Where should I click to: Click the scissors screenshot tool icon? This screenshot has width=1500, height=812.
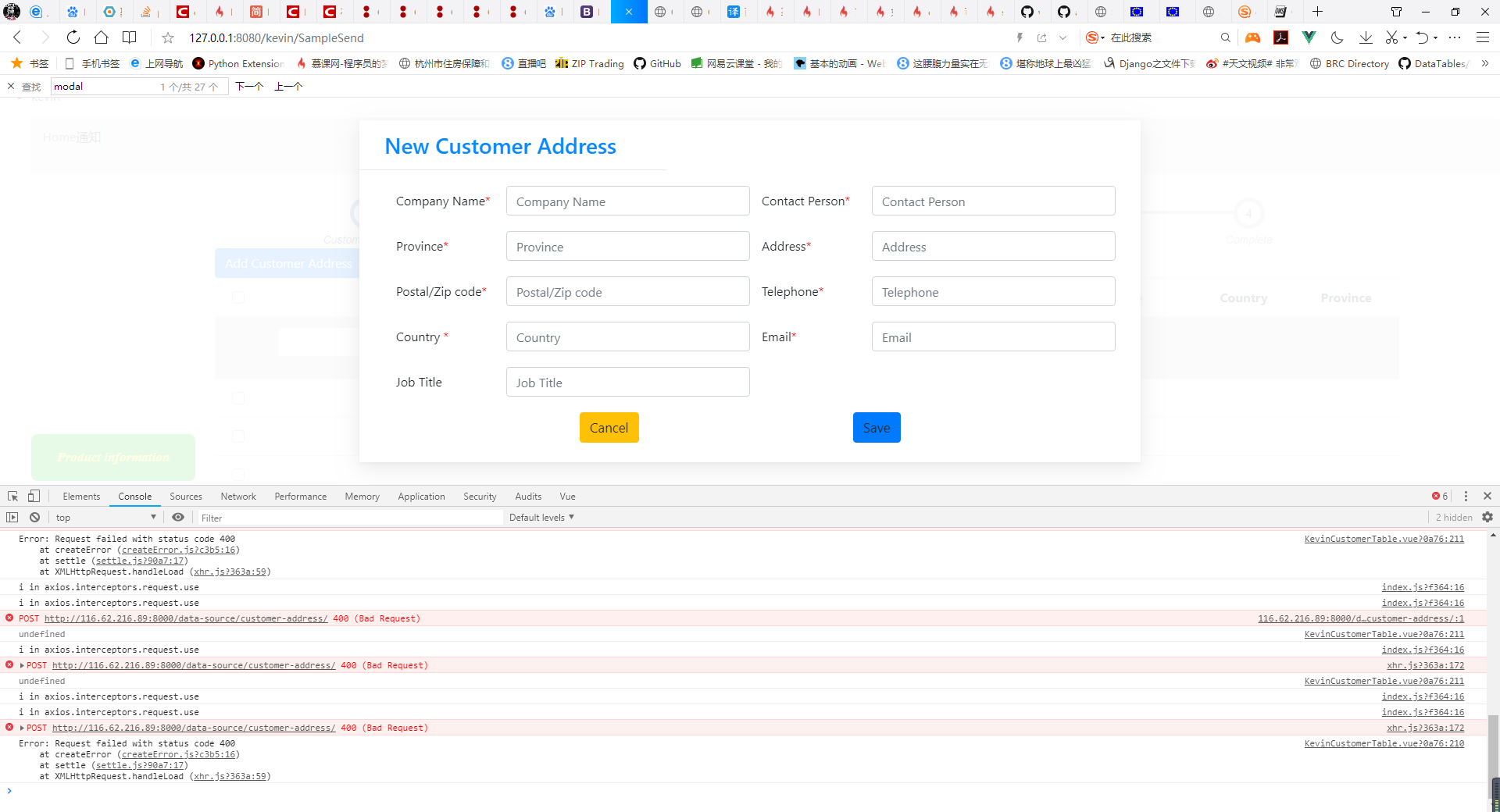[x=1391, y=37]
